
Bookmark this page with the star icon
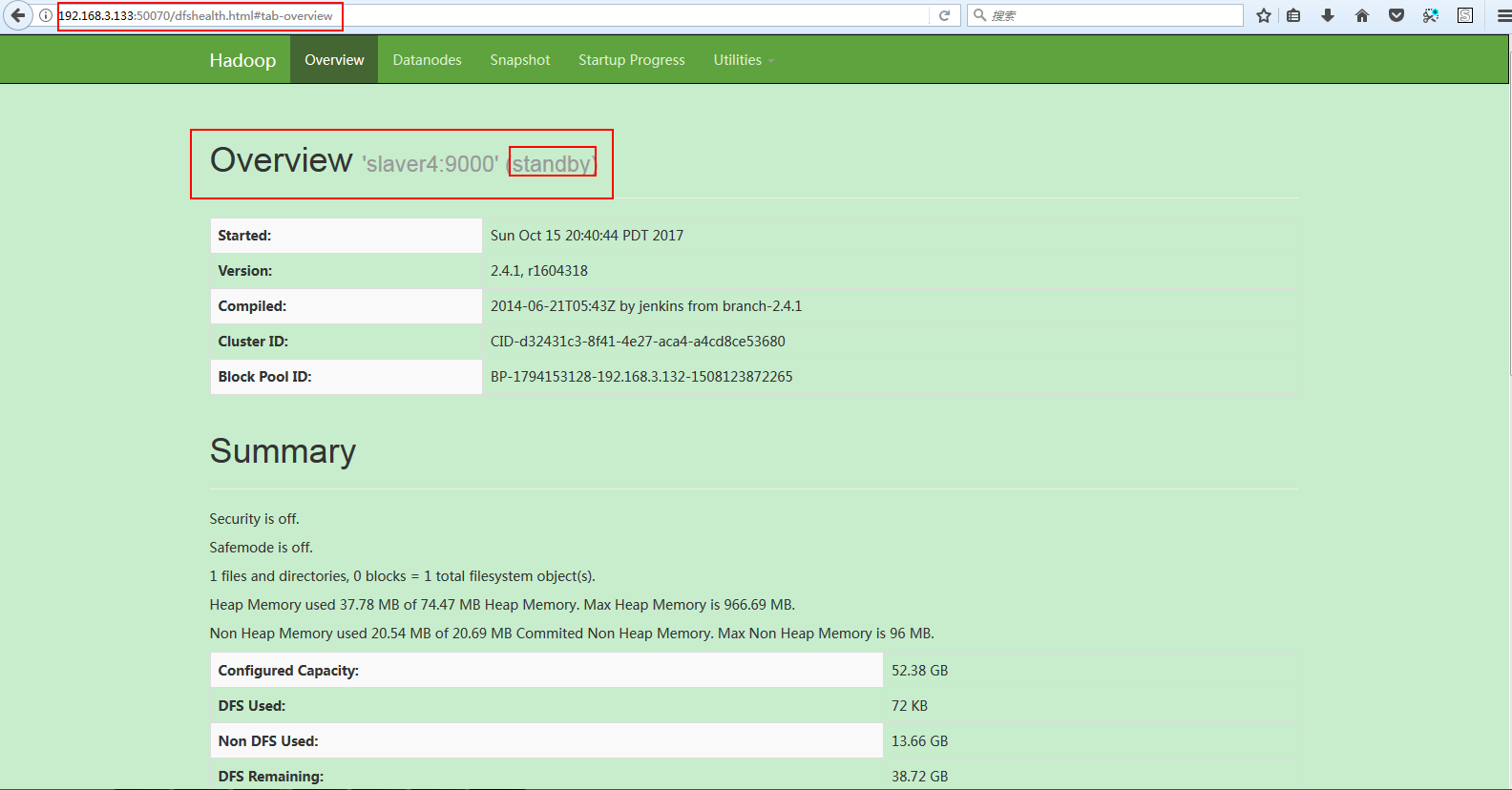tap(1264, 15)
